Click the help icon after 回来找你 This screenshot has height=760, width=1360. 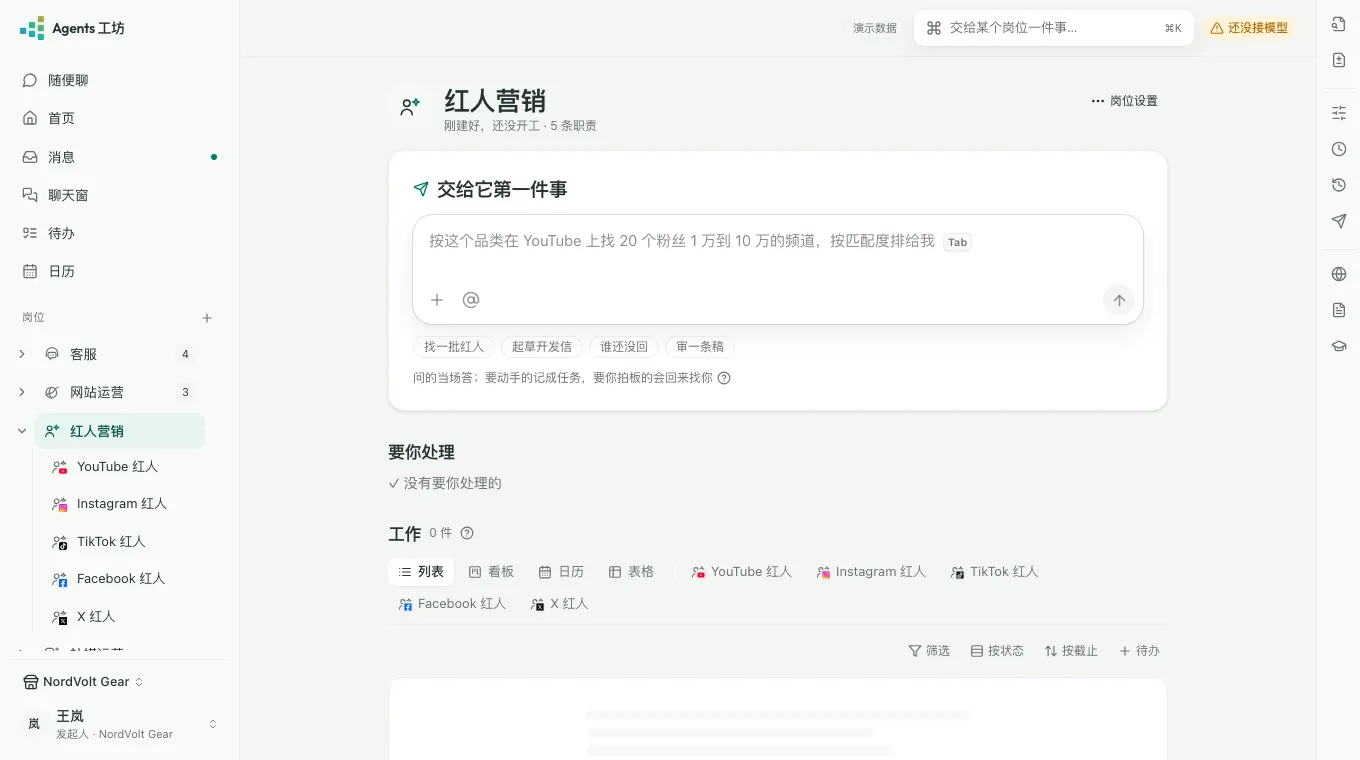coord(724,378)
